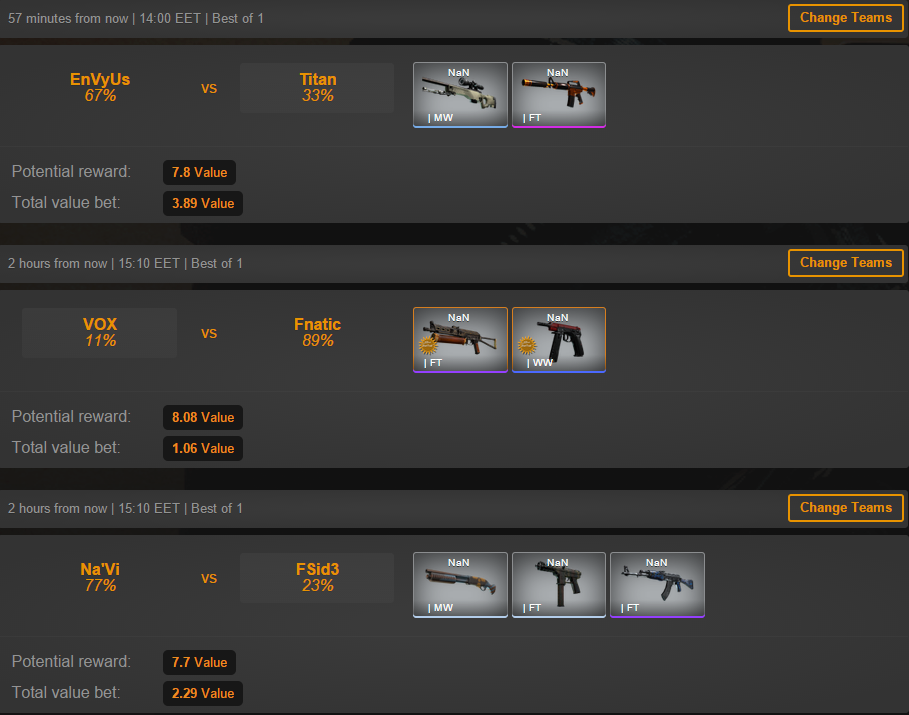
Task: Click the blue AK-47 FT skin
Action: click(x=657, y=585)
